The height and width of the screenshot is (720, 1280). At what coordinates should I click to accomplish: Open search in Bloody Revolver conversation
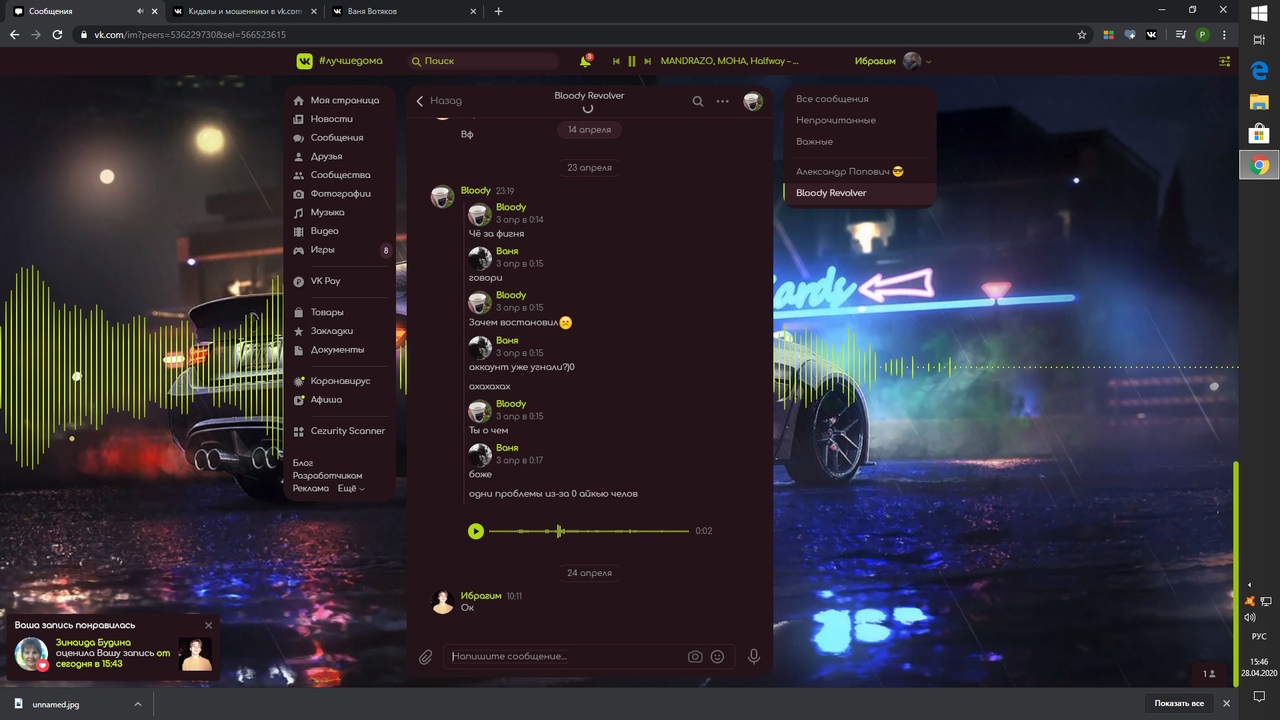pyautogui.click(x=698, y=101)
